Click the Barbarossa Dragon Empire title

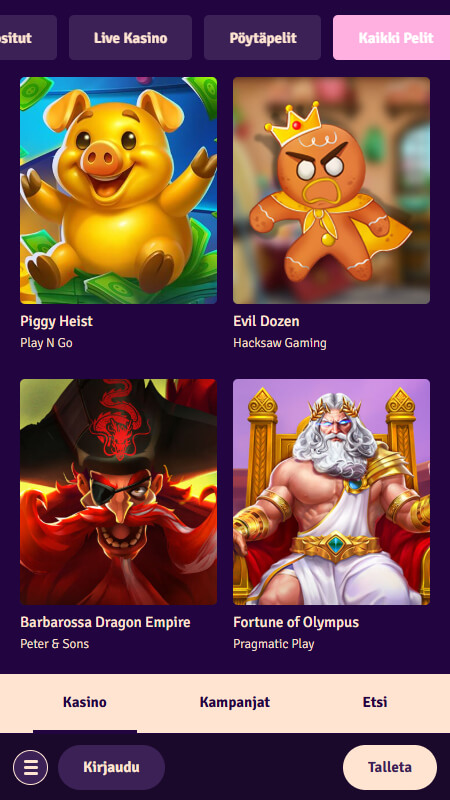tap(105, 622)
